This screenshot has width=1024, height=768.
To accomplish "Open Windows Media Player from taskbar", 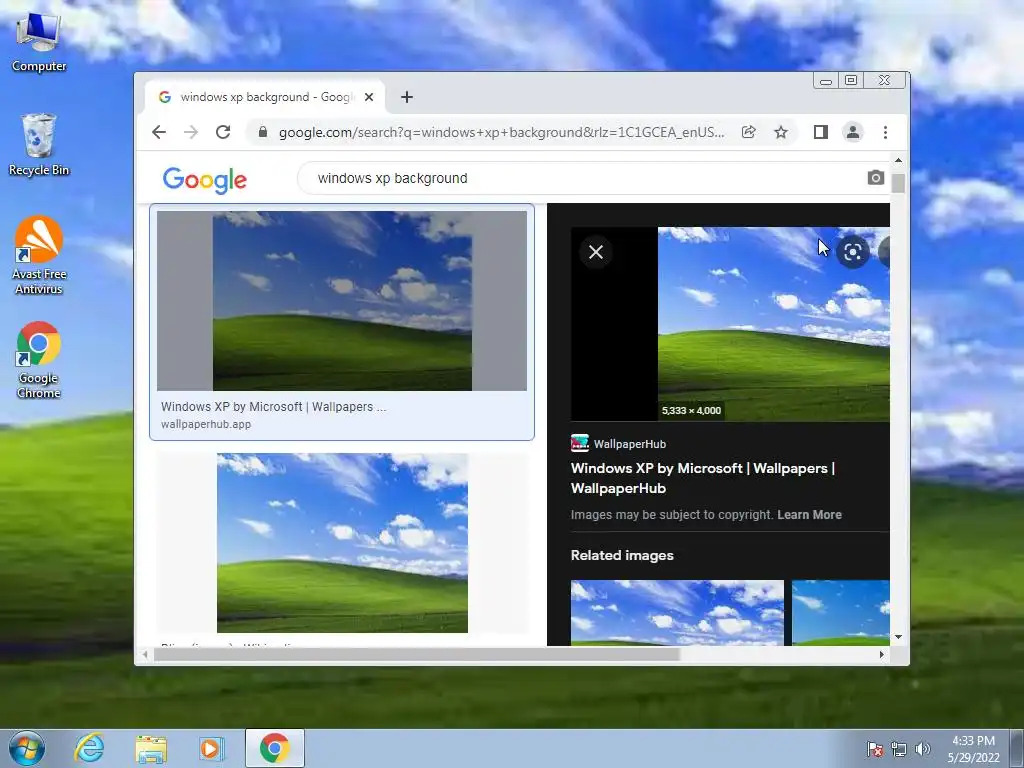I will (212, 748).
